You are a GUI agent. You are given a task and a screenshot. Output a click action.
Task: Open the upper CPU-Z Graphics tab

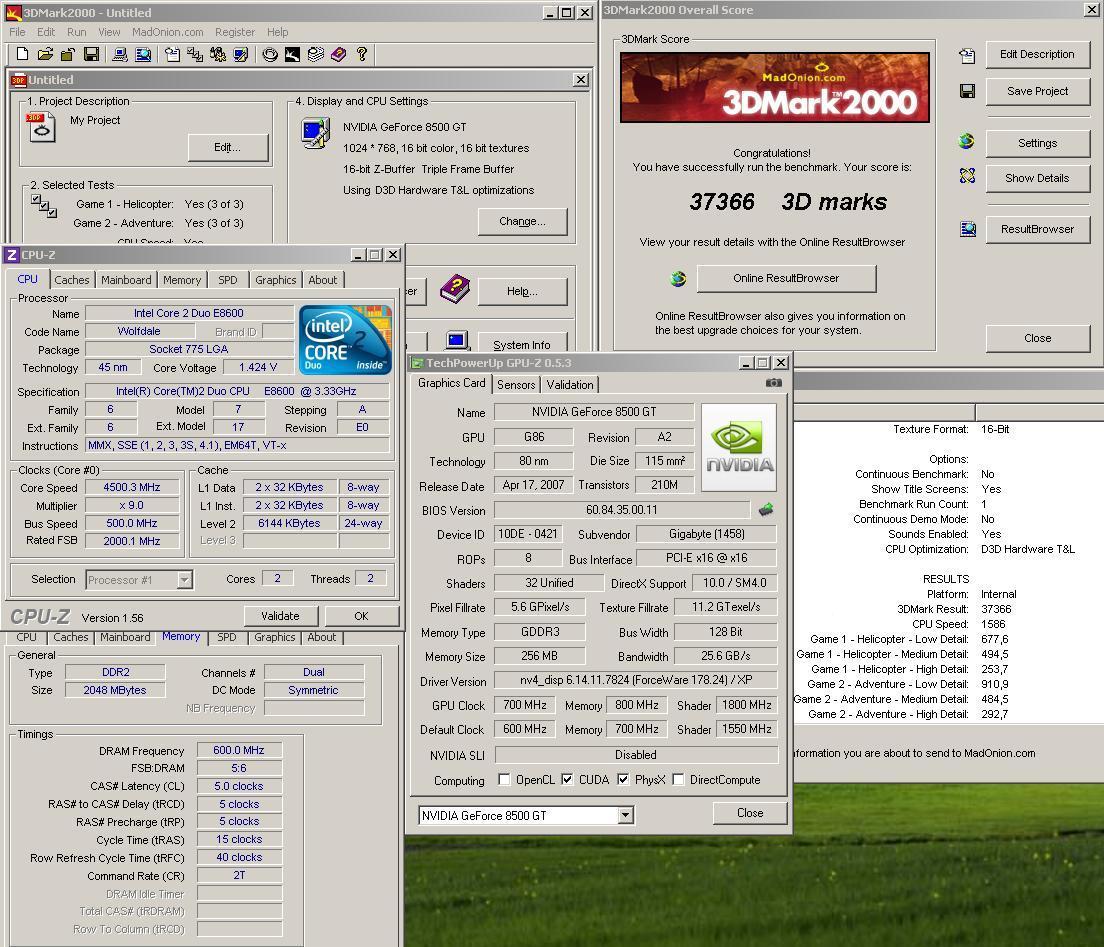[275, 280]
